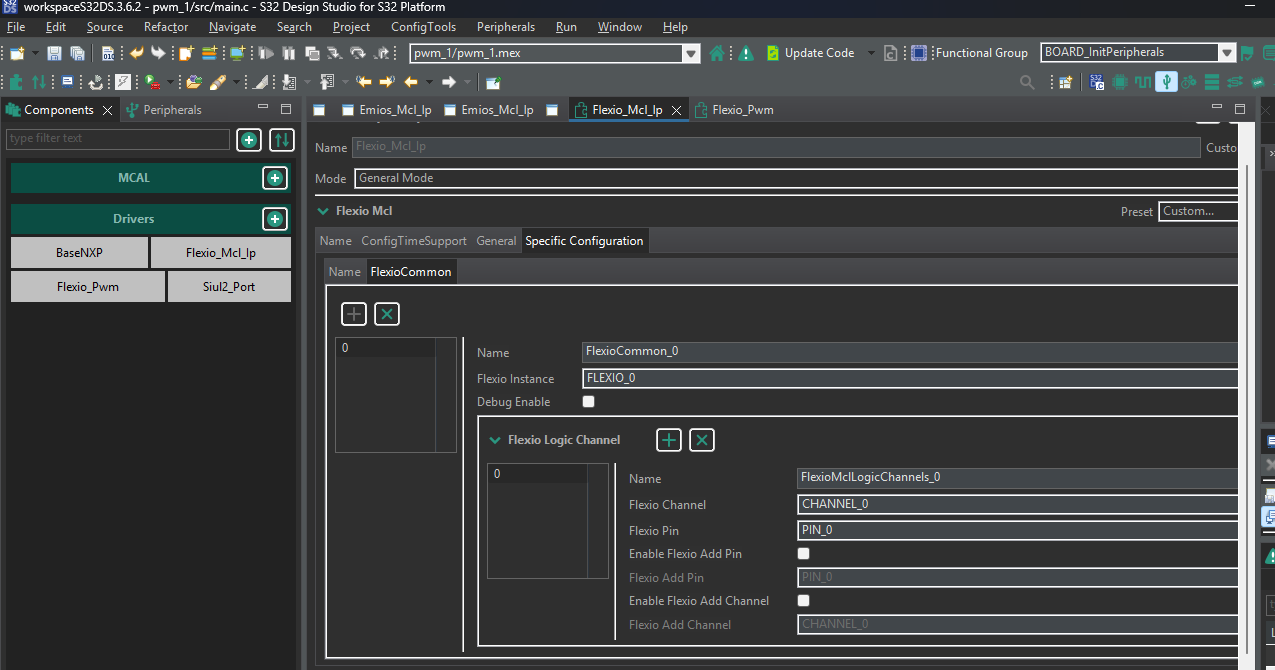
Task: Select the Siul2_Port driver
Action: [229, 287]
